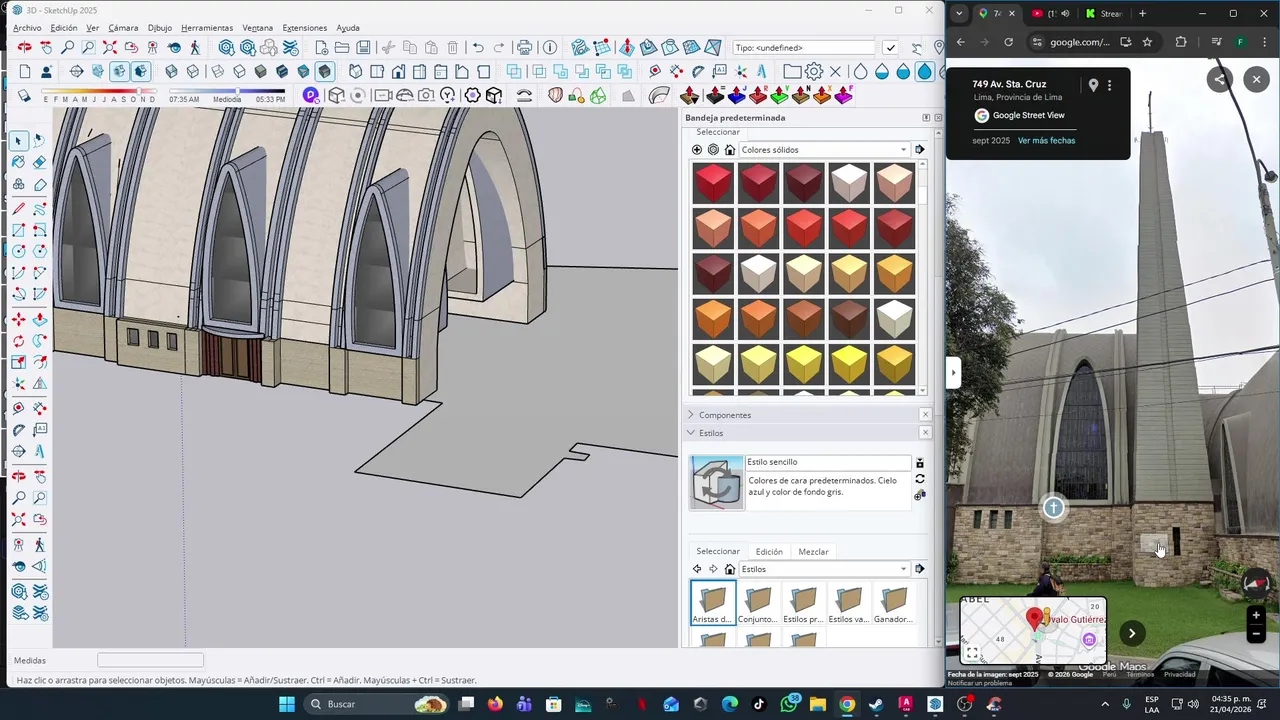
Task: Open the Tipo <undefined> combo box
Action: [x=804, y=47]
